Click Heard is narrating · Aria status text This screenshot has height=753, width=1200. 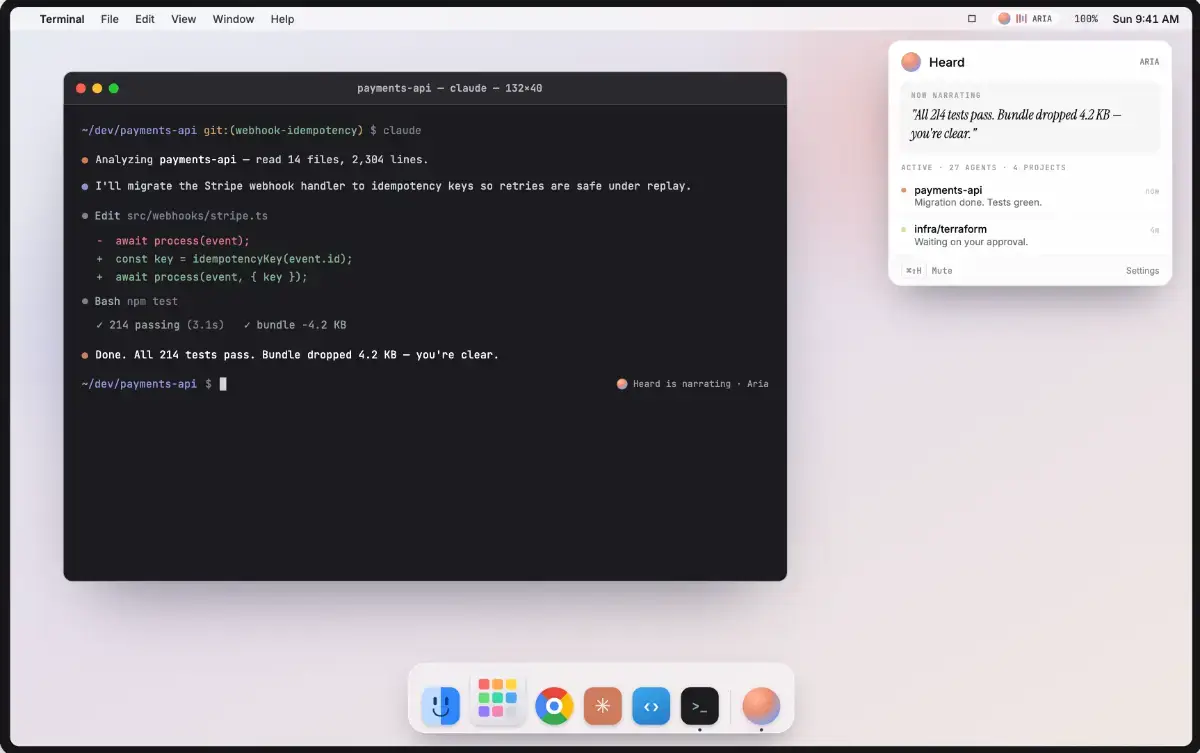click(700, 384)
